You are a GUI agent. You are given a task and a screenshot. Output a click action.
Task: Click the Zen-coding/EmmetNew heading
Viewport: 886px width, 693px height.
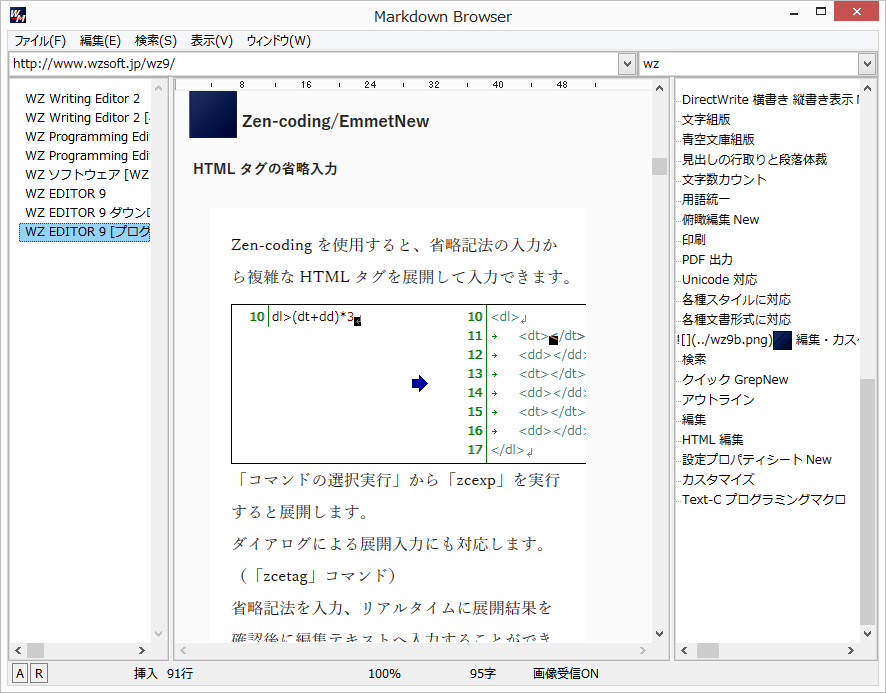336,121
